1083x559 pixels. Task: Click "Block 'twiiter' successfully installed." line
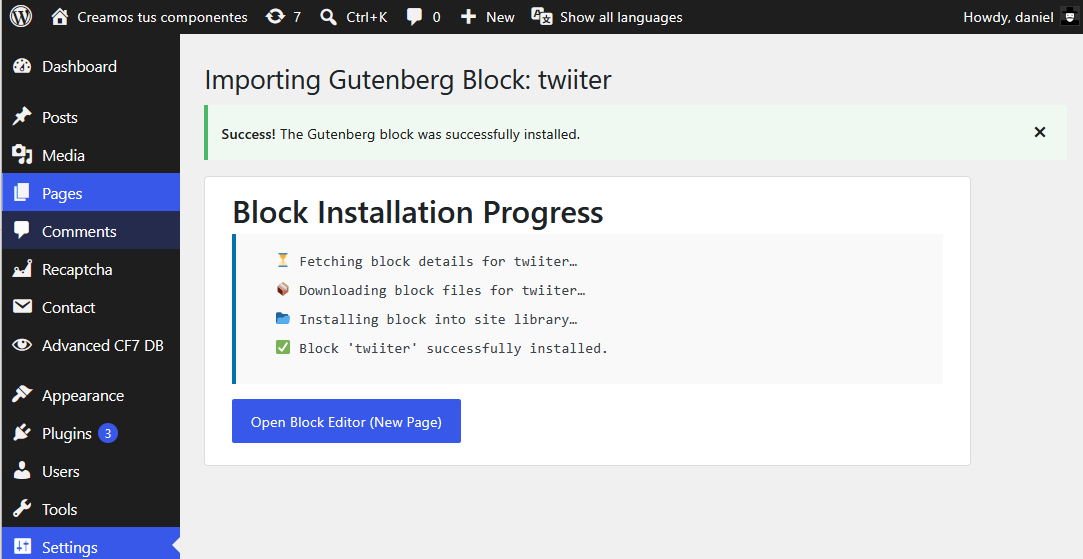[453, 348]
